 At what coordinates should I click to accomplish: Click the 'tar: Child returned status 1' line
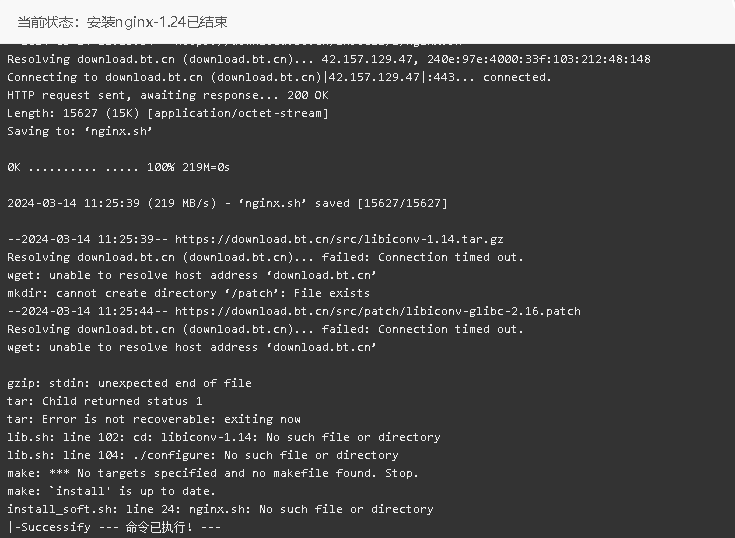(x=105, y=401)
